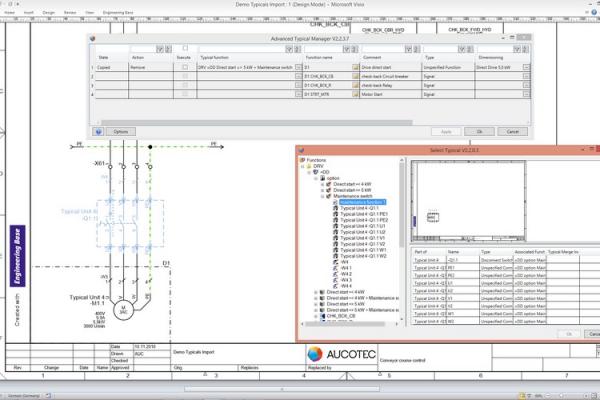Click browse icon for D1.CHK_BCK_CB
The height and width of the screenshot is (400, 600).
tap(355, 77)
